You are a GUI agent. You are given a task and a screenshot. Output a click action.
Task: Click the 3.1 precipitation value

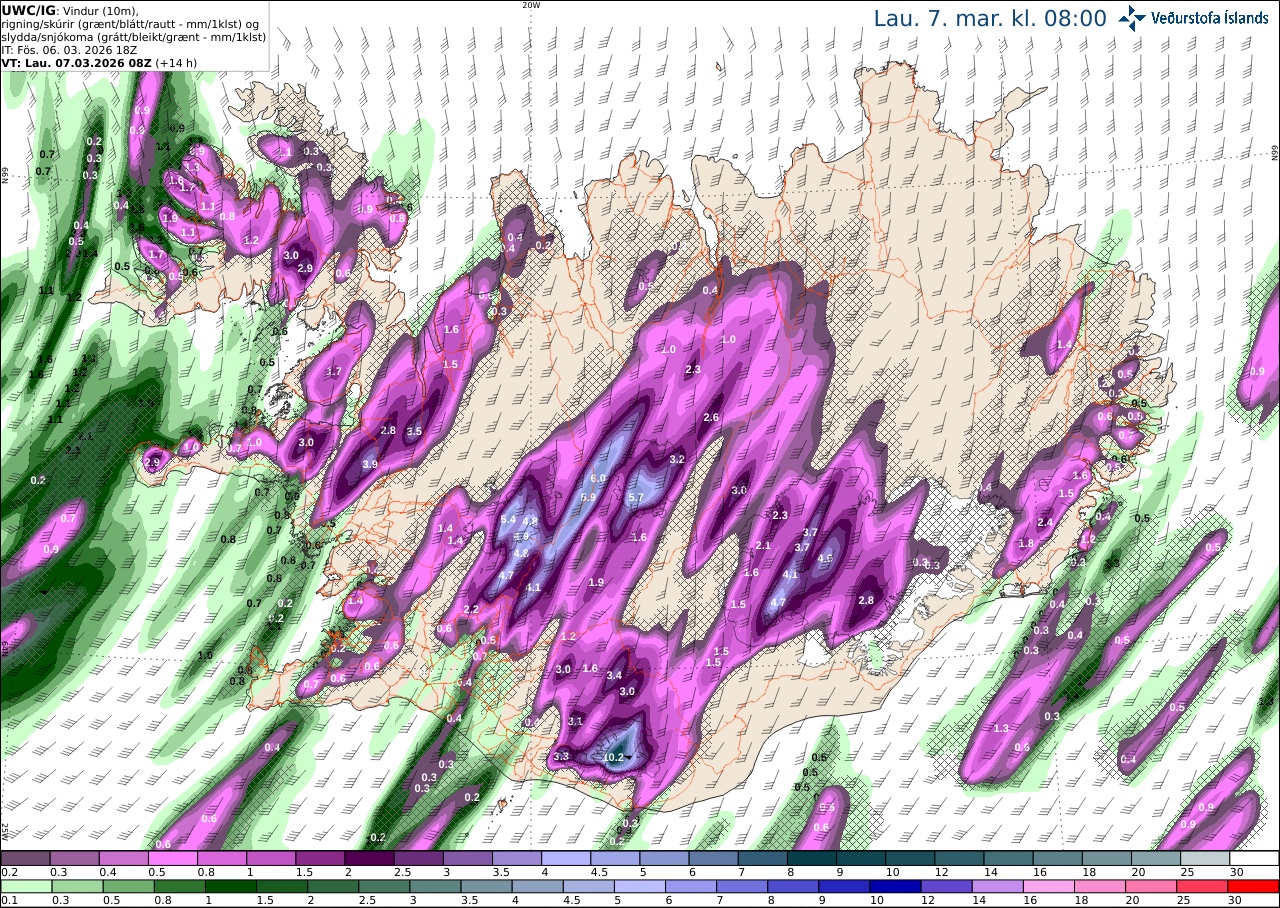pos(575,721)
